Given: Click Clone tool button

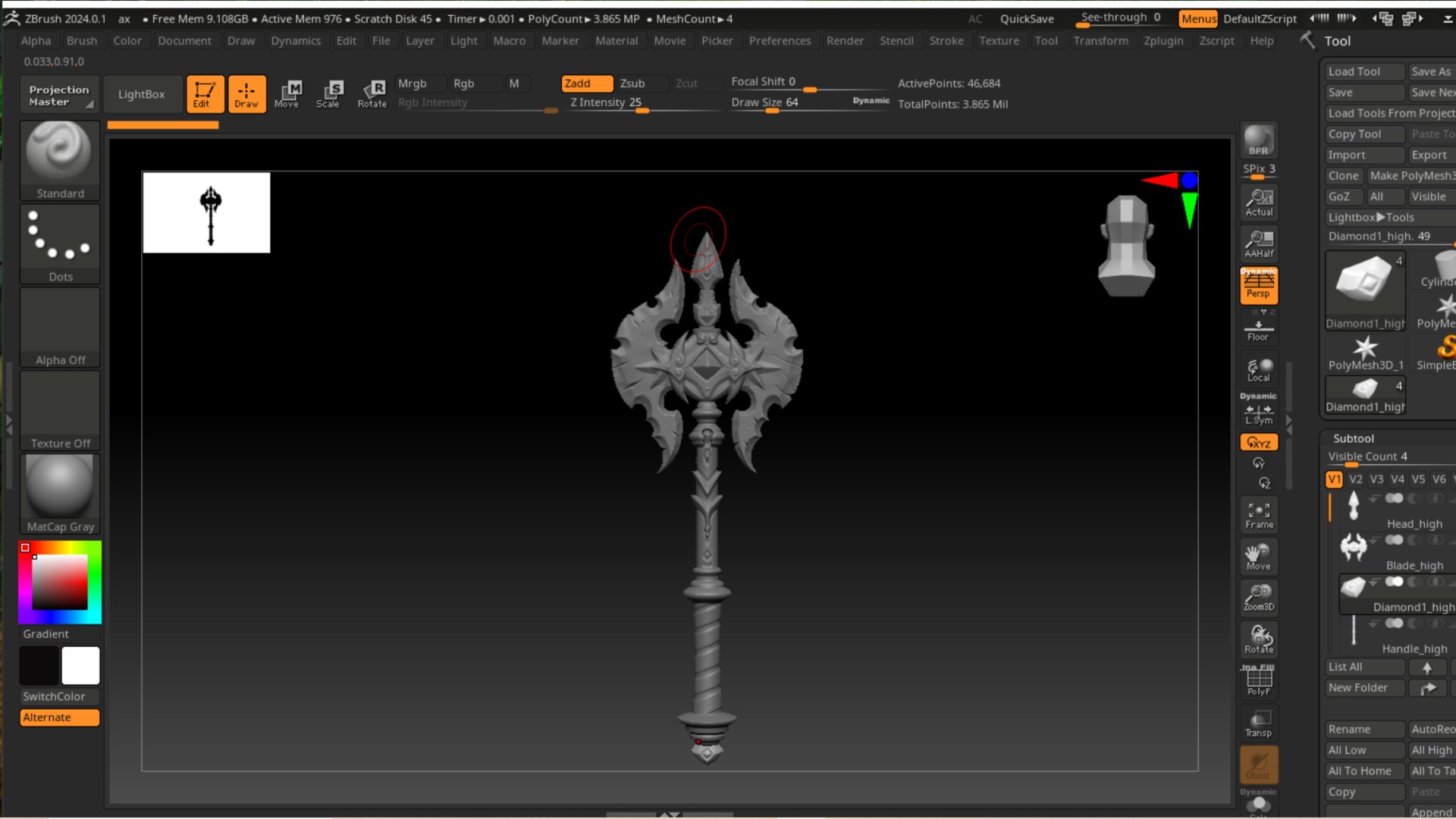Looking at the screenshot, I should point(1344,176).
